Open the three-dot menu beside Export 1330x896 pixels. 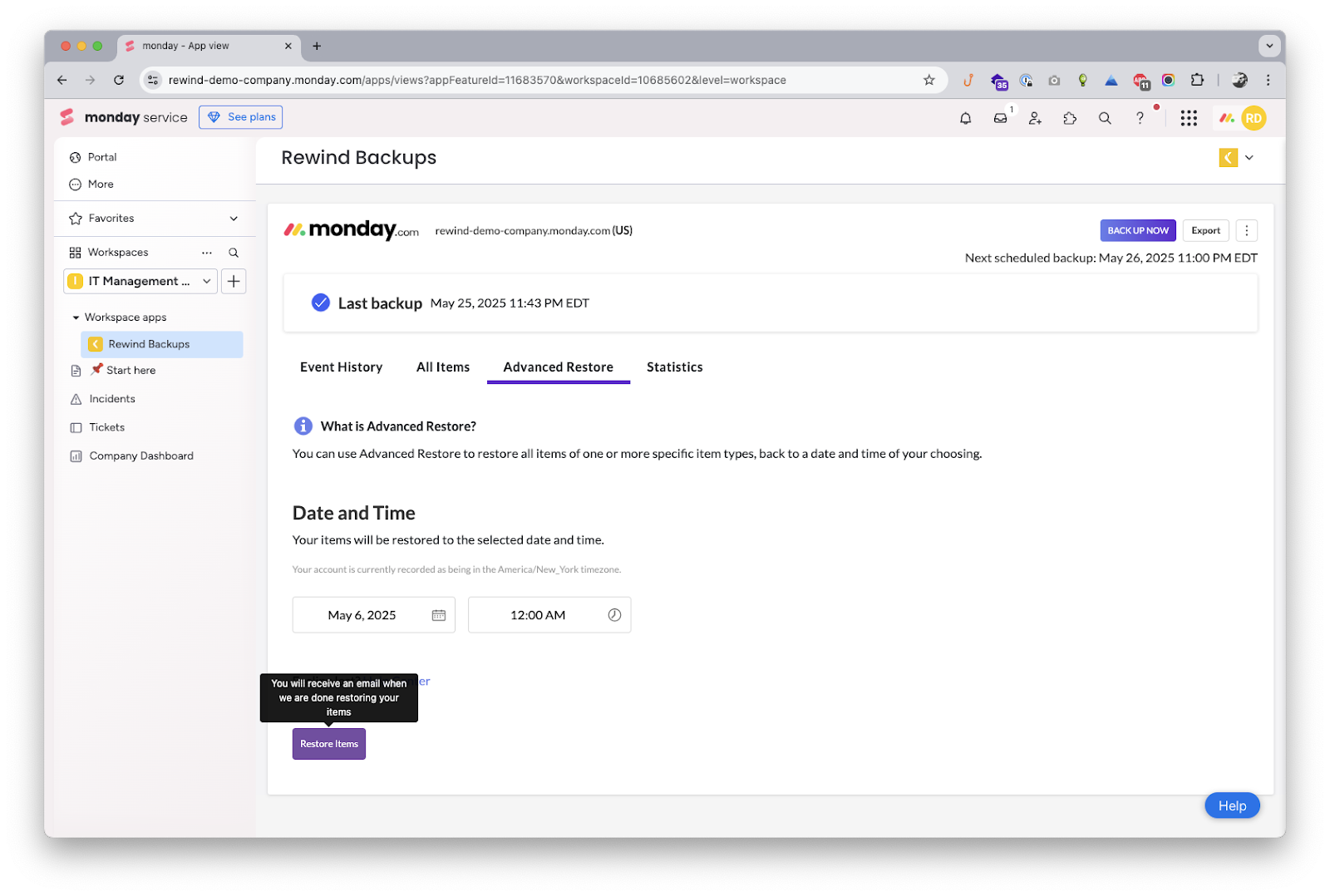1246,230
